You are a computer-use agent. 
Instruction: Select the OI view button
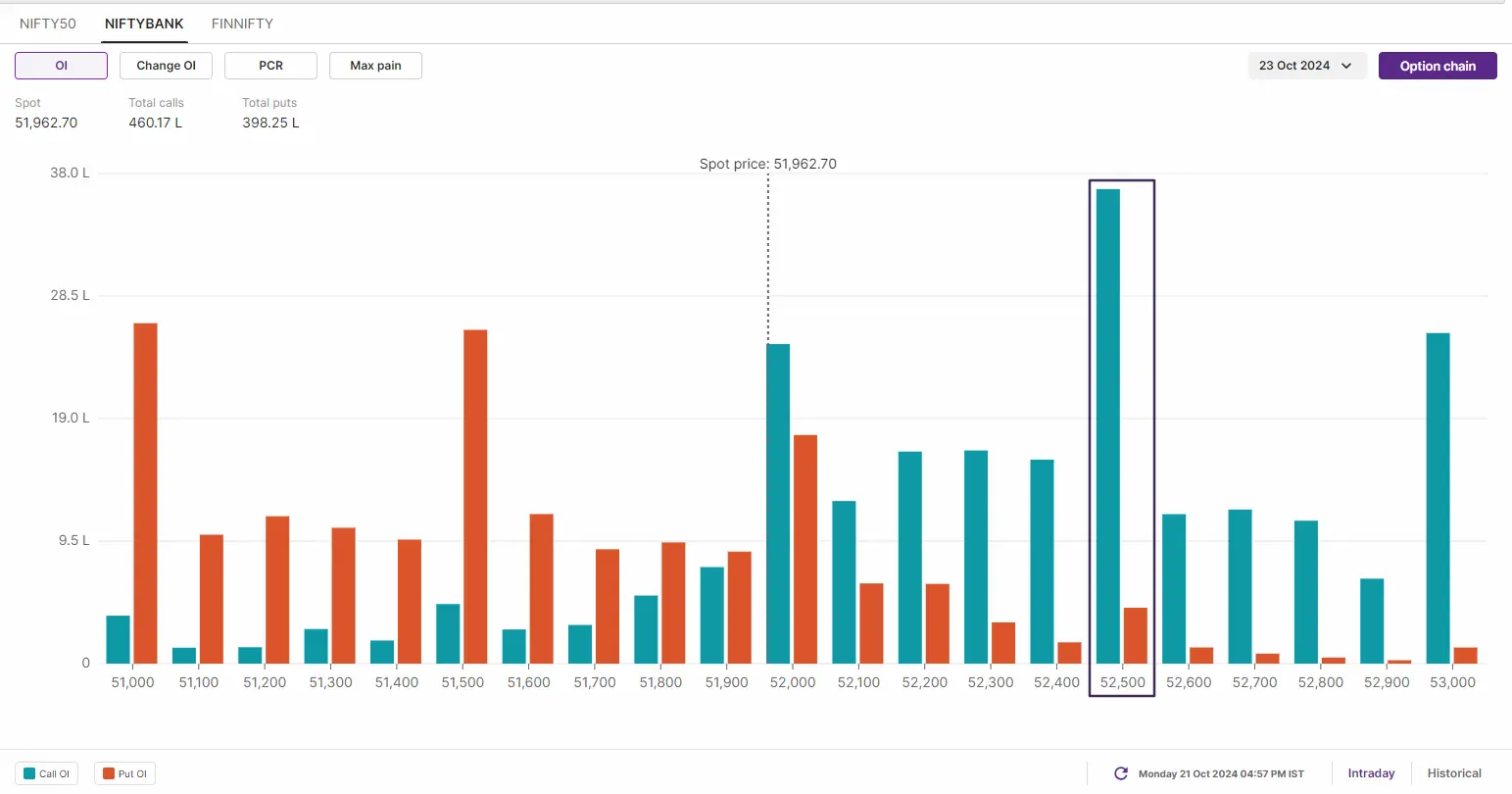[x=61, y=66]
